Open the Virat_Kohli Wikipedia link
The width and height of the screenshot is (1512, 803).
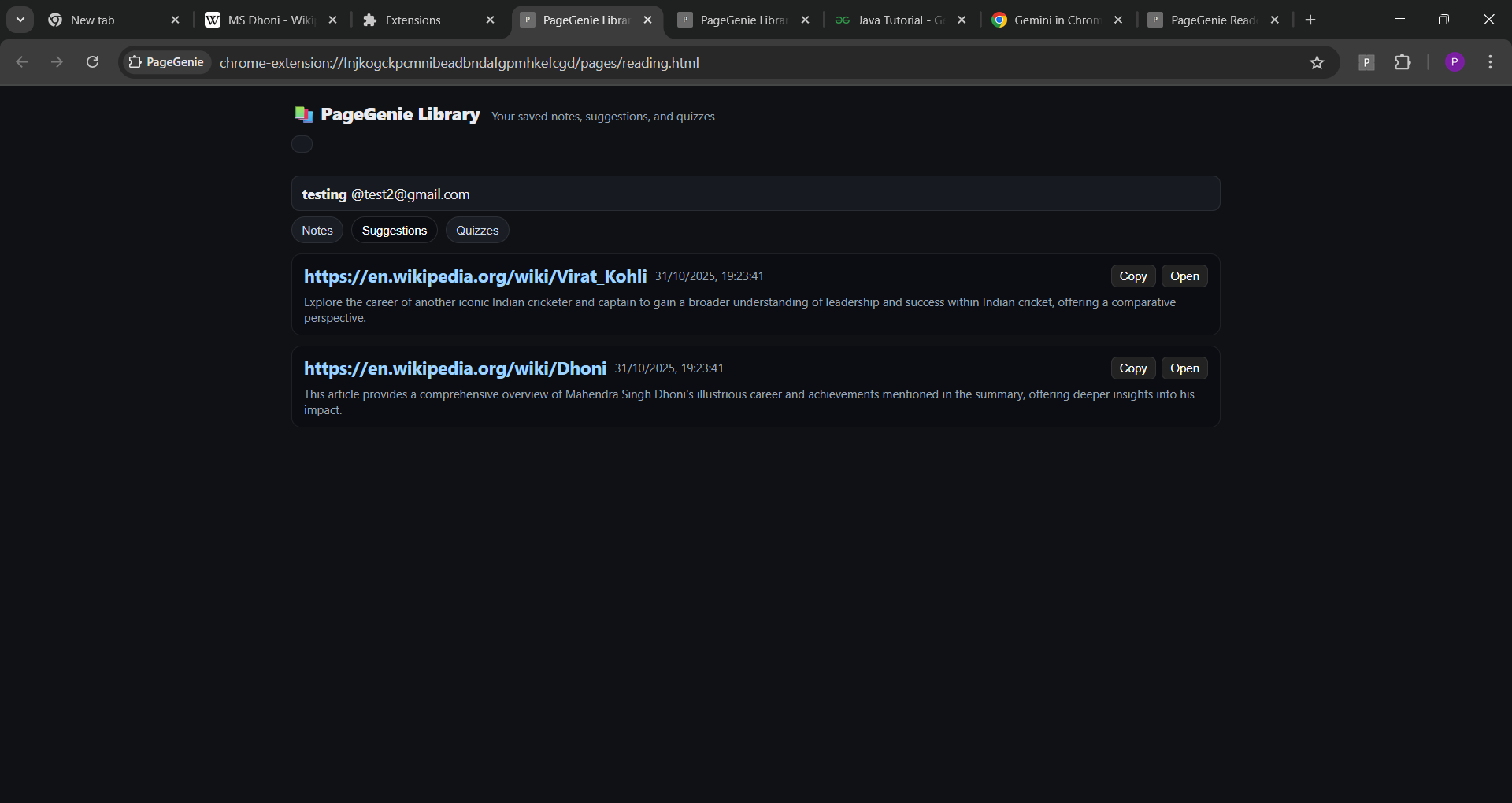click(x=475, y=276)
